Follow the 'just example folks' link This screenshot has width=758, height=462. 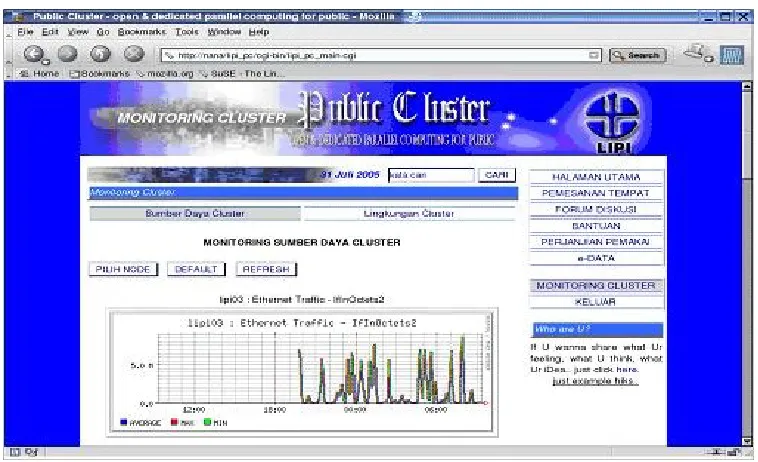(596, 381)
